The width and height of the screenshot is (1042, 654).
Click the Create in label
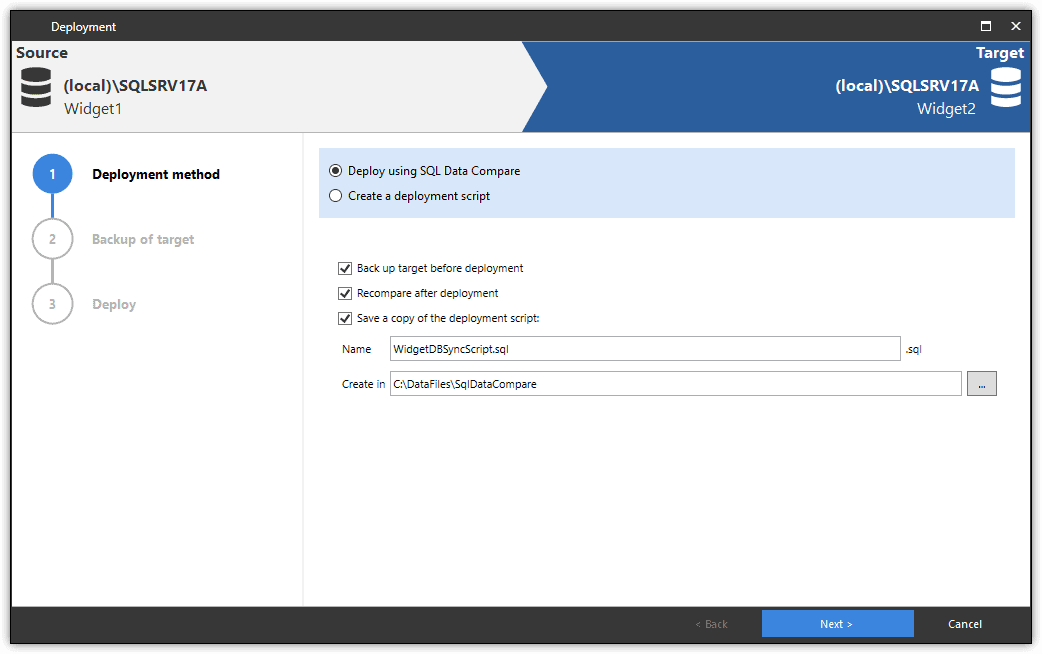[363, 383]
